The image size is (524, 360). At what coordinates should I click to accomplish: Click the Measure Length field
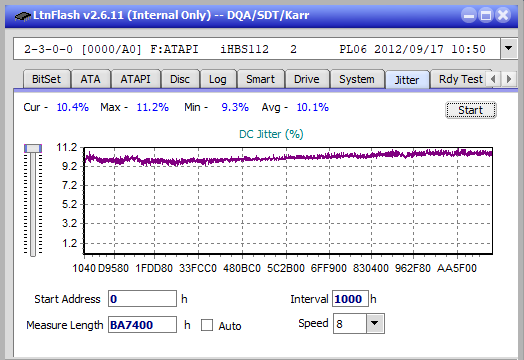142,325
